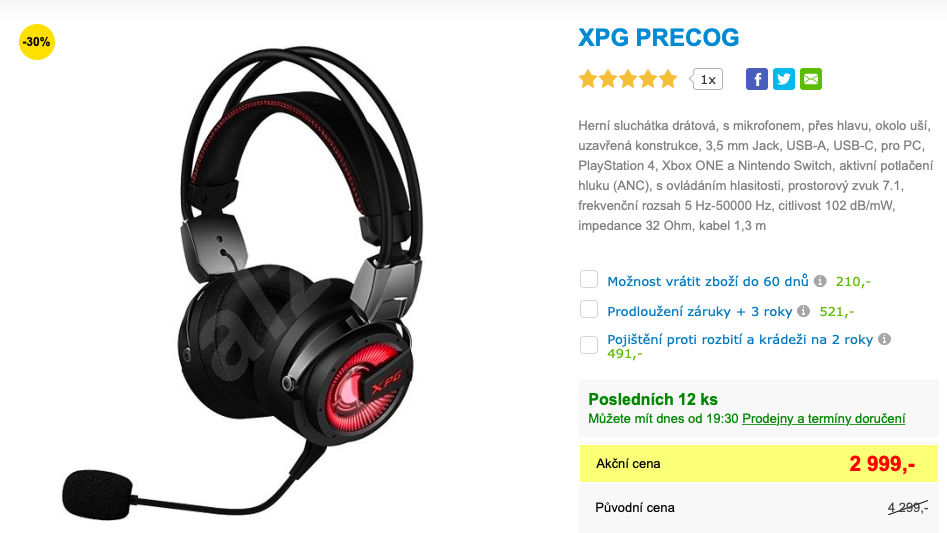Click the five-star rating
The height and width of the screenshot is (533, 947).
pyautogui.click(x=628, y=79)
